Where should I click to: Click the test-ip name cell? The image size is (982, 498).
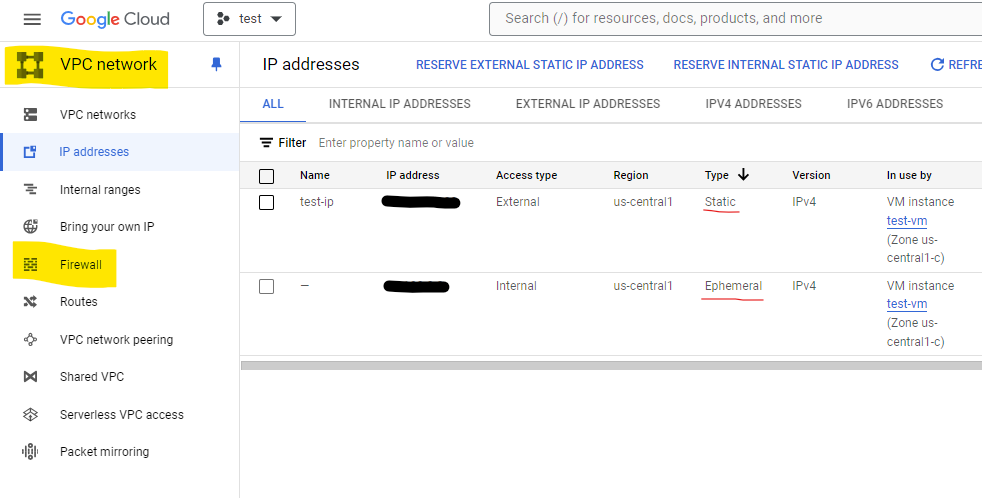coord(316,202)
